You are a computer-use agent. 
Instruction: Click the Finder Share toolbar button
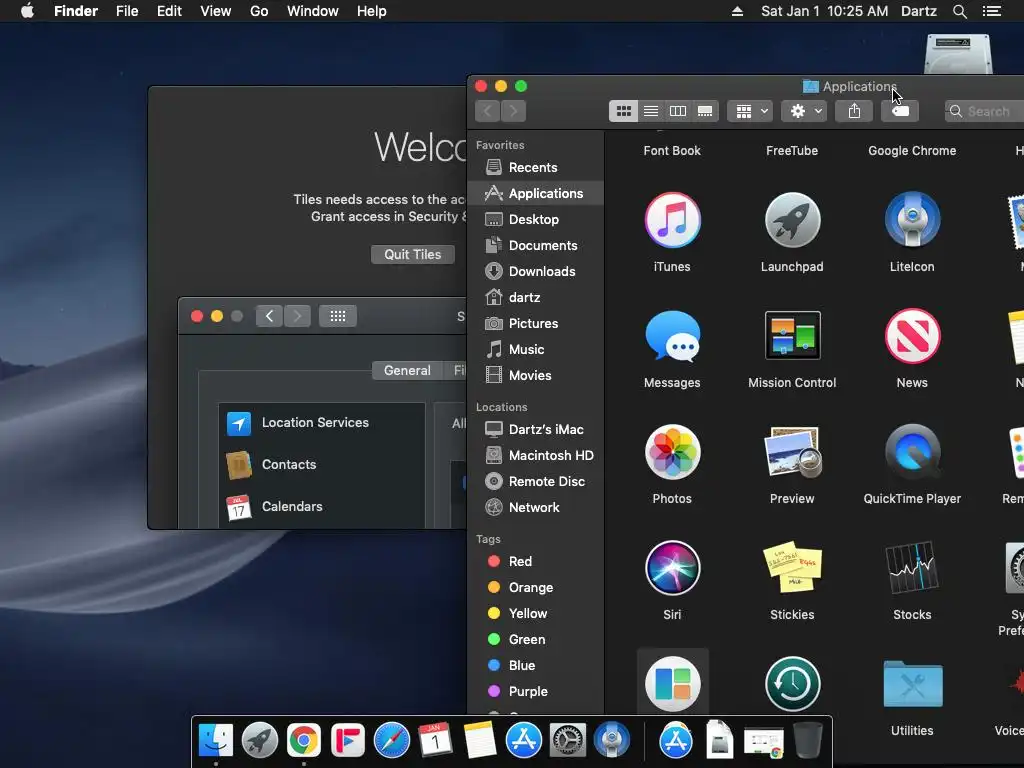pyautogui.click(x=854, y=111)
